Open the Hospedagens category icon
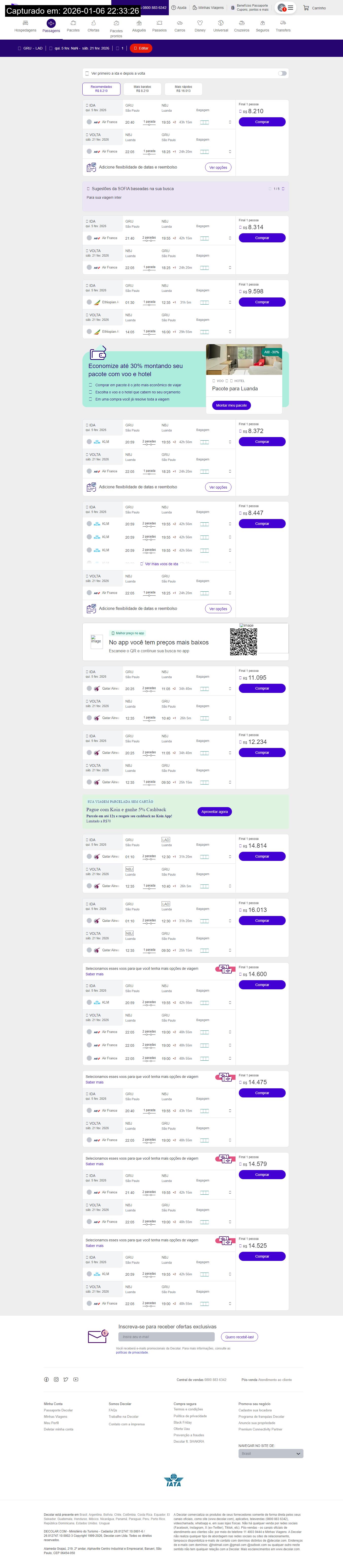Viewport: 343px width, 1568px height. pyautogui.click(x=26, y=23)
